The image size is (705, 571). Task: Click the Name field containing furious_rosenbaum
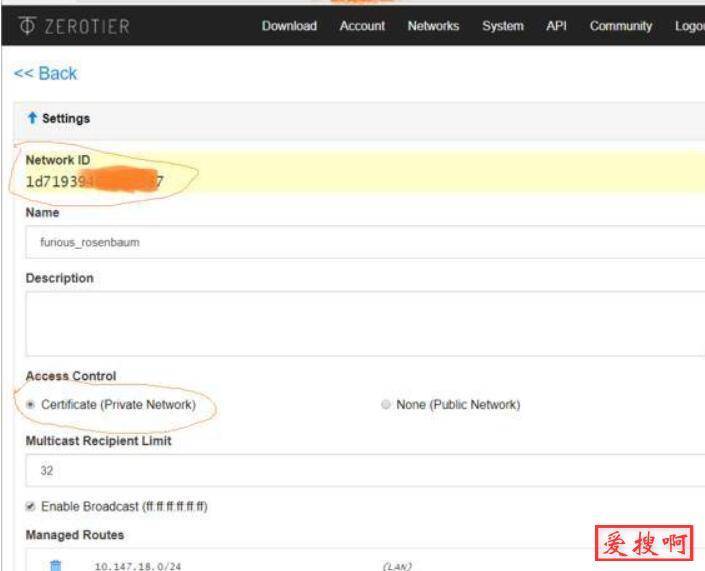coord(360,243)
